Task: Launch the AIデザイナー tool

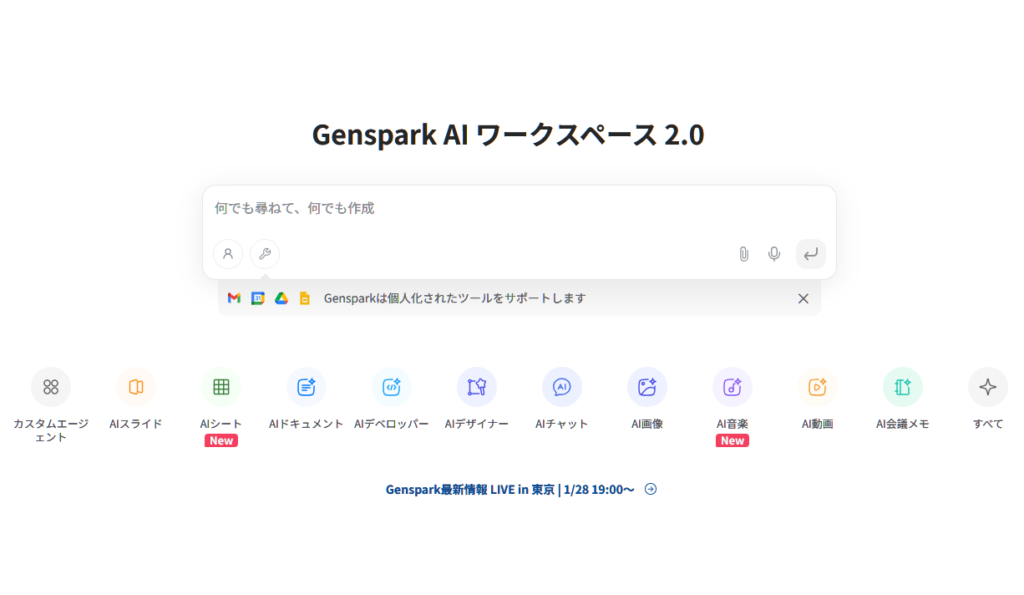Action: click(x=477, y=387)
